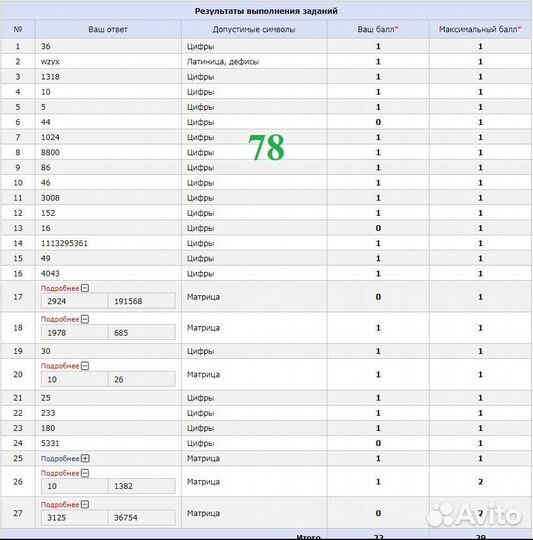Collapse details of task 26 via minus icon
This screenshot has width=533, height=540.
(x=85, y=473)
